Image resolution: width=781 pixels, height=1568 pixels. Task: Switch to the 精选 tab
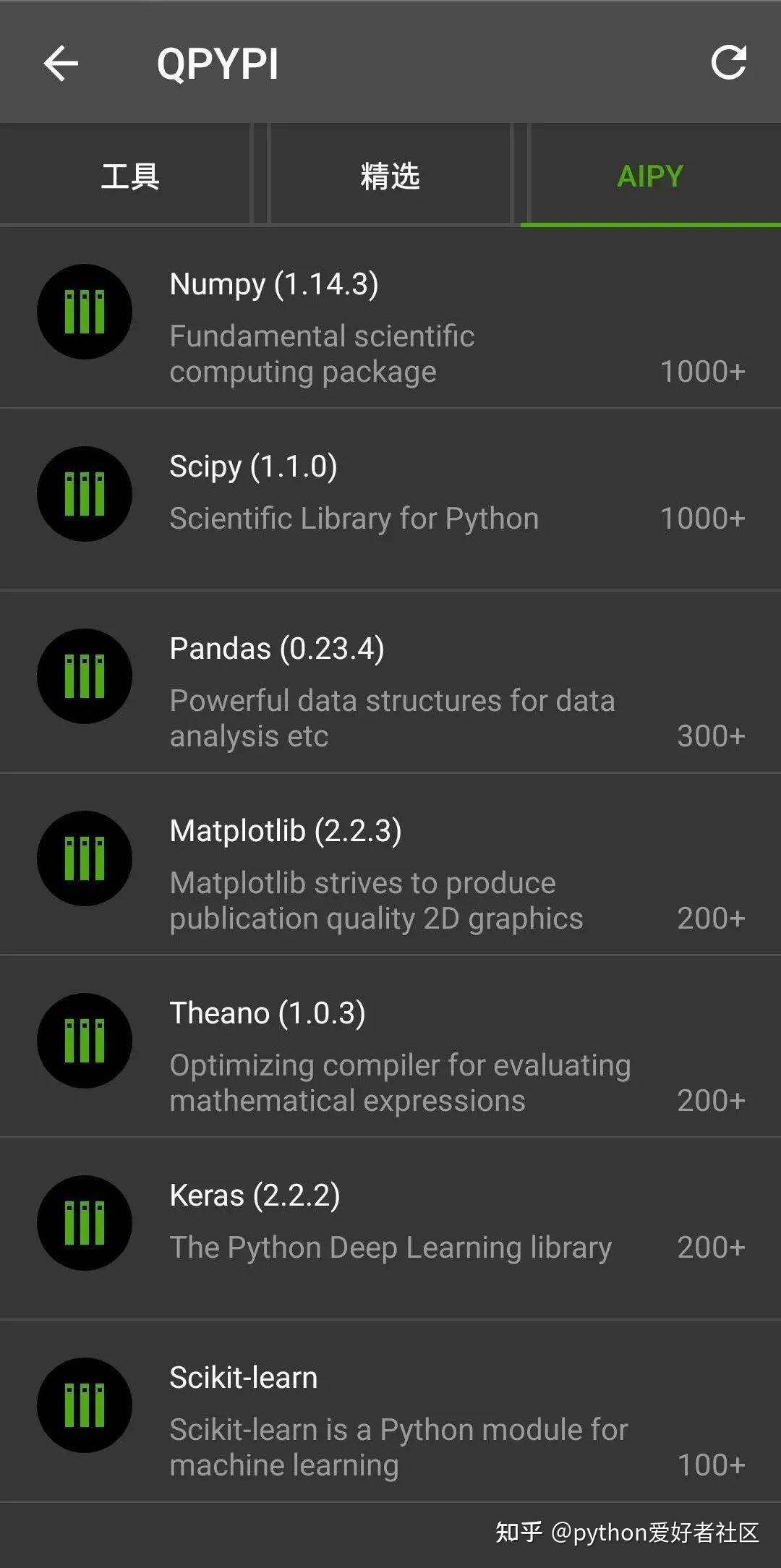tap(390, 176)
